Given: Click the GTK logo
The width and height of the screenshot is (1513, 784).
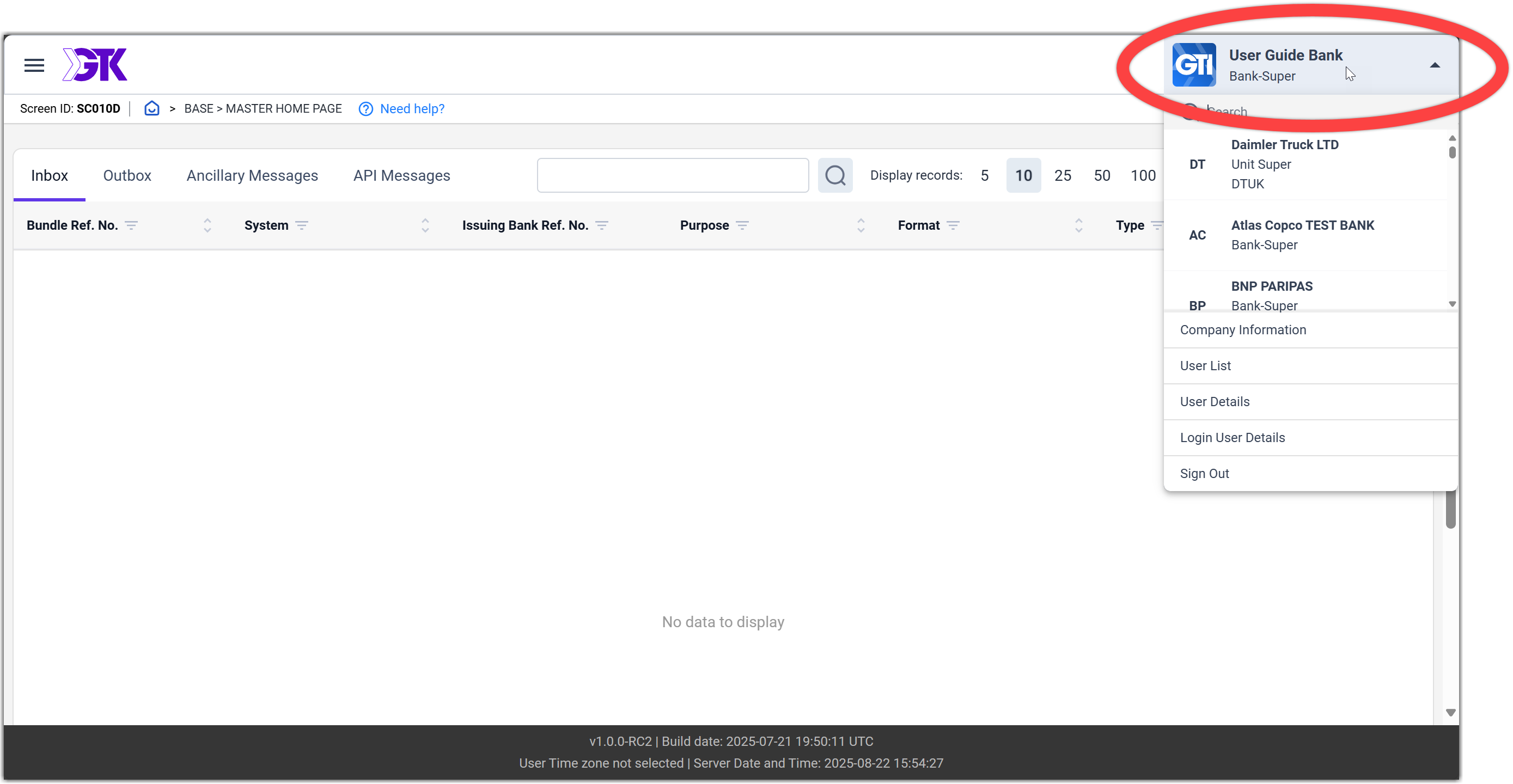Looking at the screenshot, I should (95, 65).
